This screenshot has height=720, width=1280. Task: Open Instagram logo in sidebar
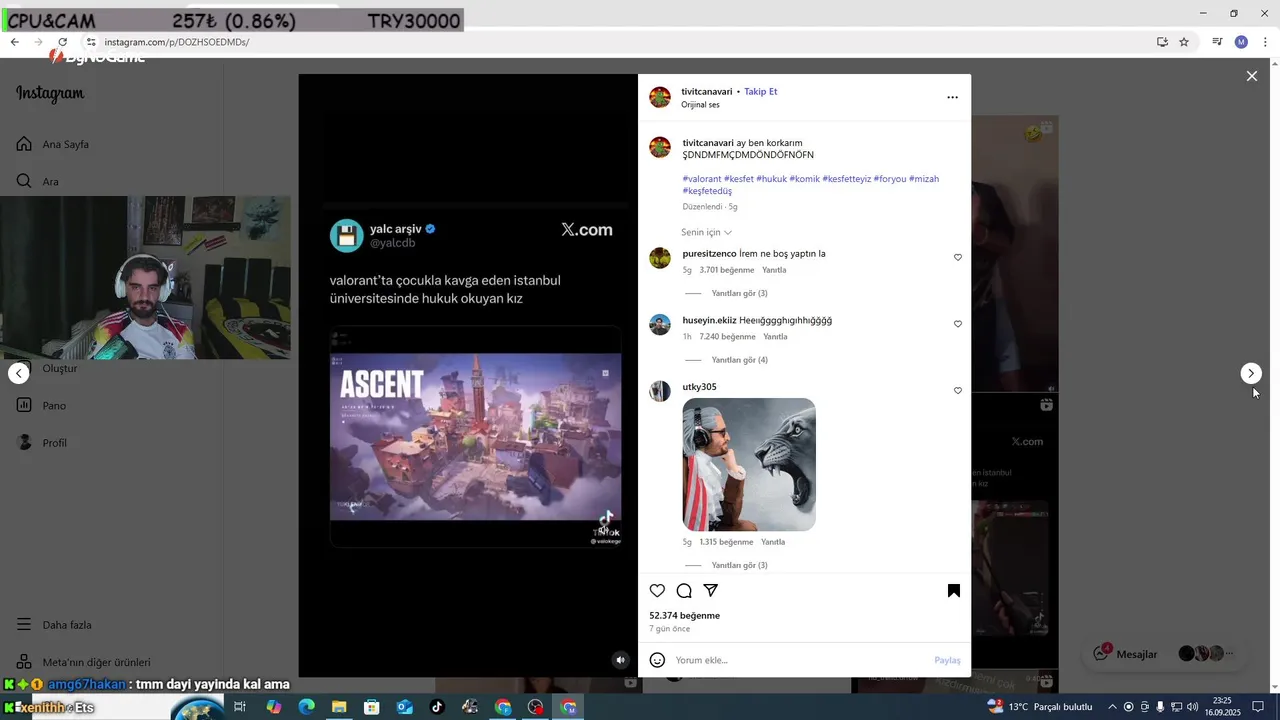50,94
